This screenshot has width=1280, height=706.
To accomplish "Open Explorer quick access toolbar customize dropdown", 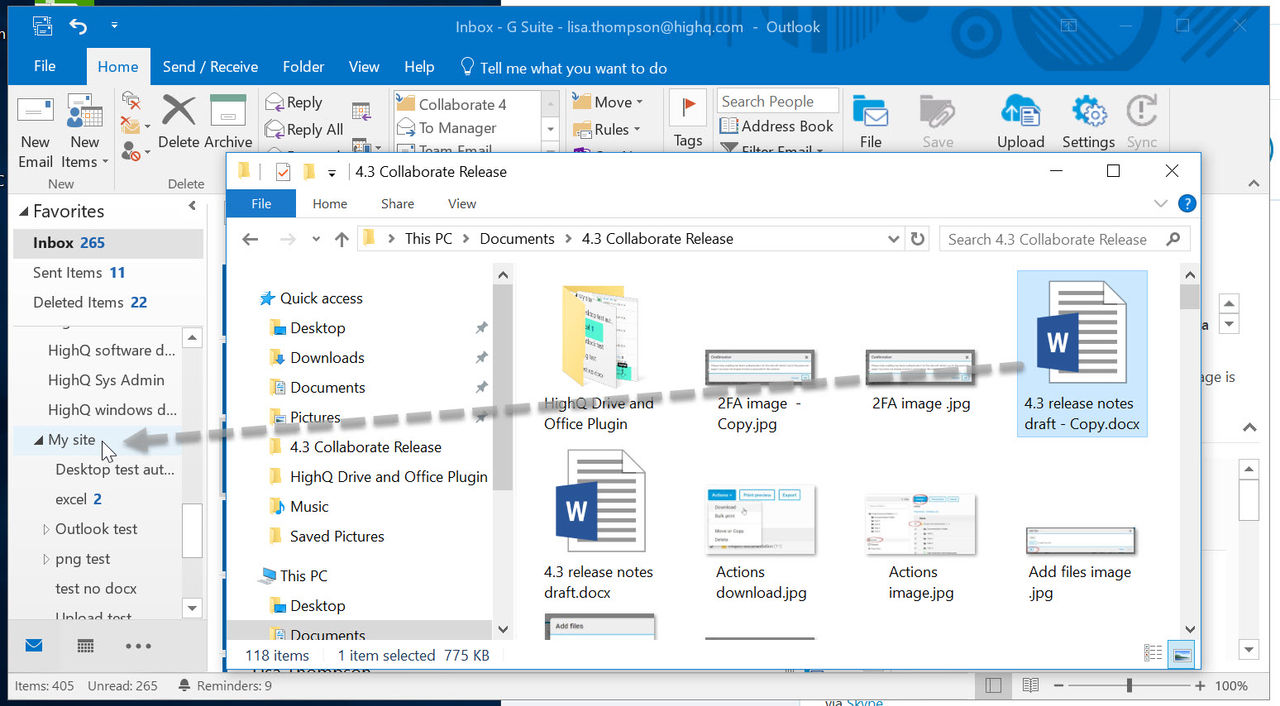I will coord(332,172).
